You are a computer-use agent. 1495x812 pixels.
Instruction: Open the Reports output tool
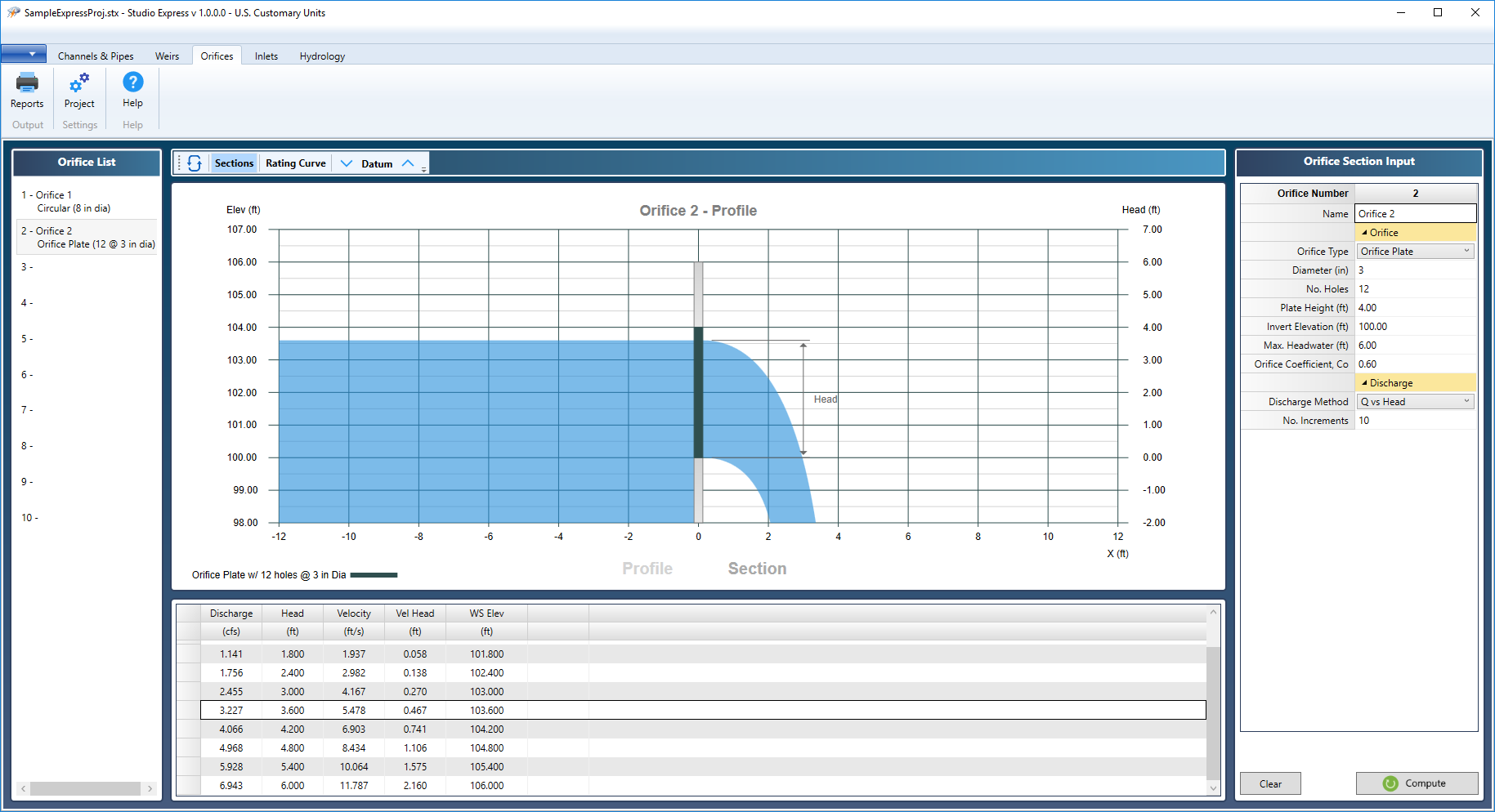pos(27,96)
